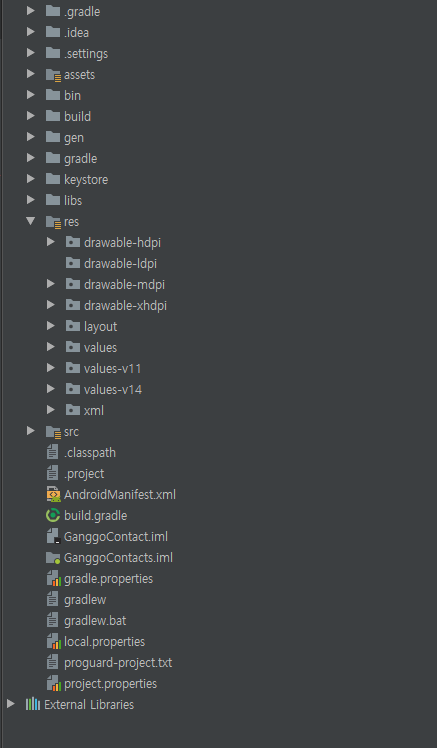The height and width of the screenshot is (748, 437).
Task: Click the External Libraries bar-chart icon
Action: click(x=33, y=704)
